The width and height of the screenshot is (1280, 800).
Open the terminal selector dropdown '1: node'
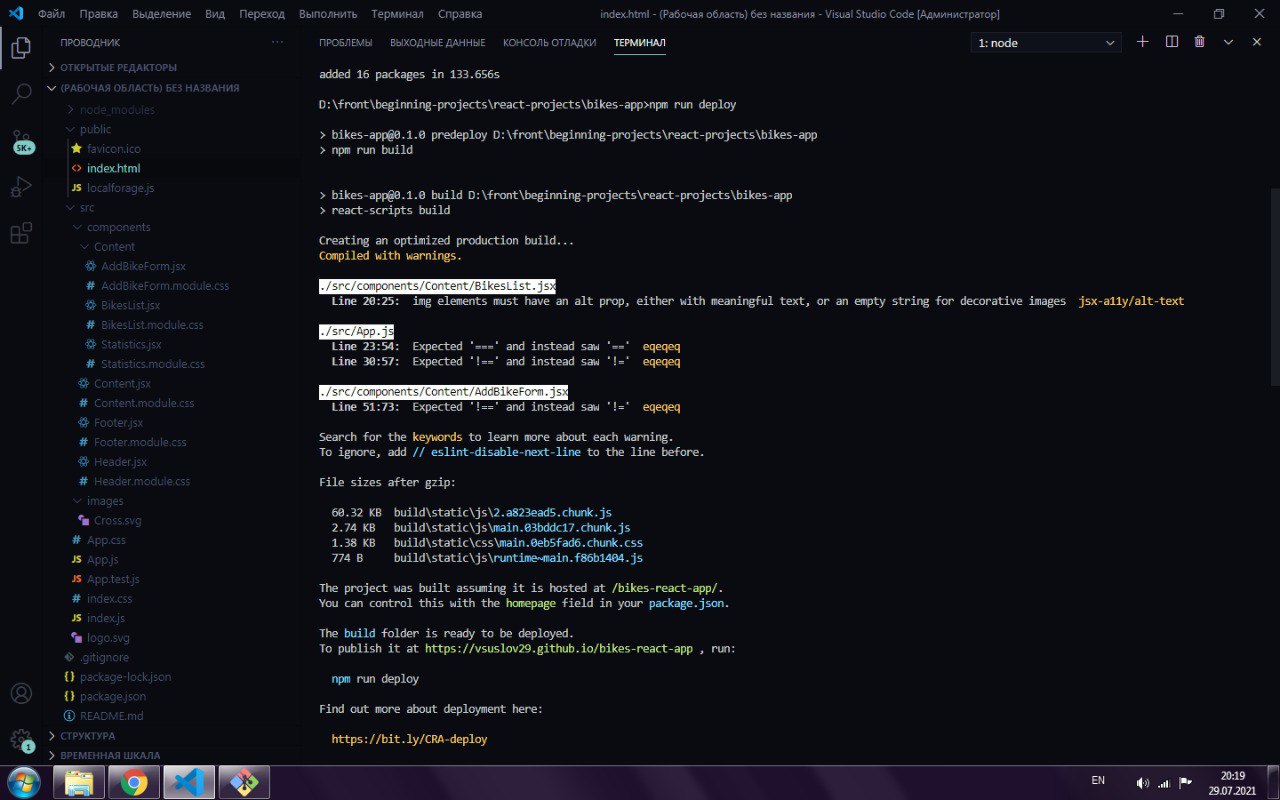coord(1047,43)
